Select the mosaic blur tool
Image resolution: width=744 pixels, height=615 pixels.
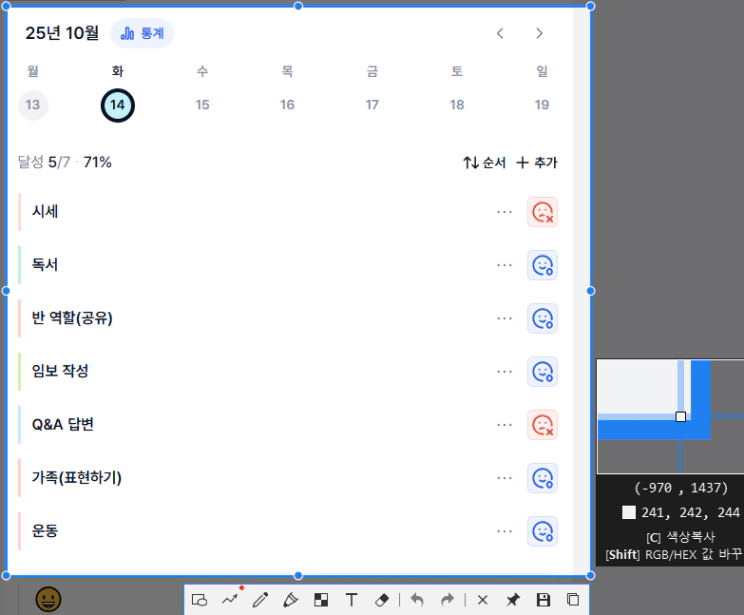tap(321, 600)
